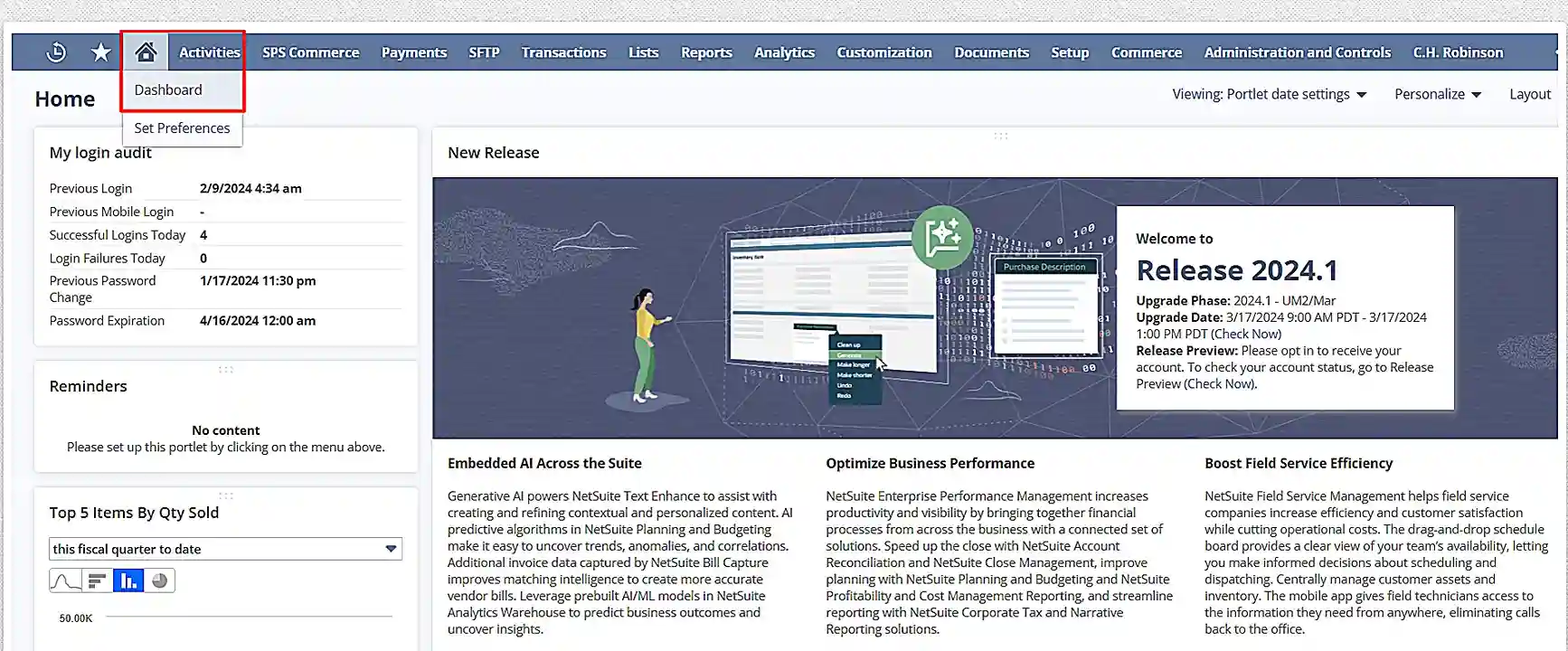Click the Previous Login row label
1568x651 pixels.
click(90, 188)
